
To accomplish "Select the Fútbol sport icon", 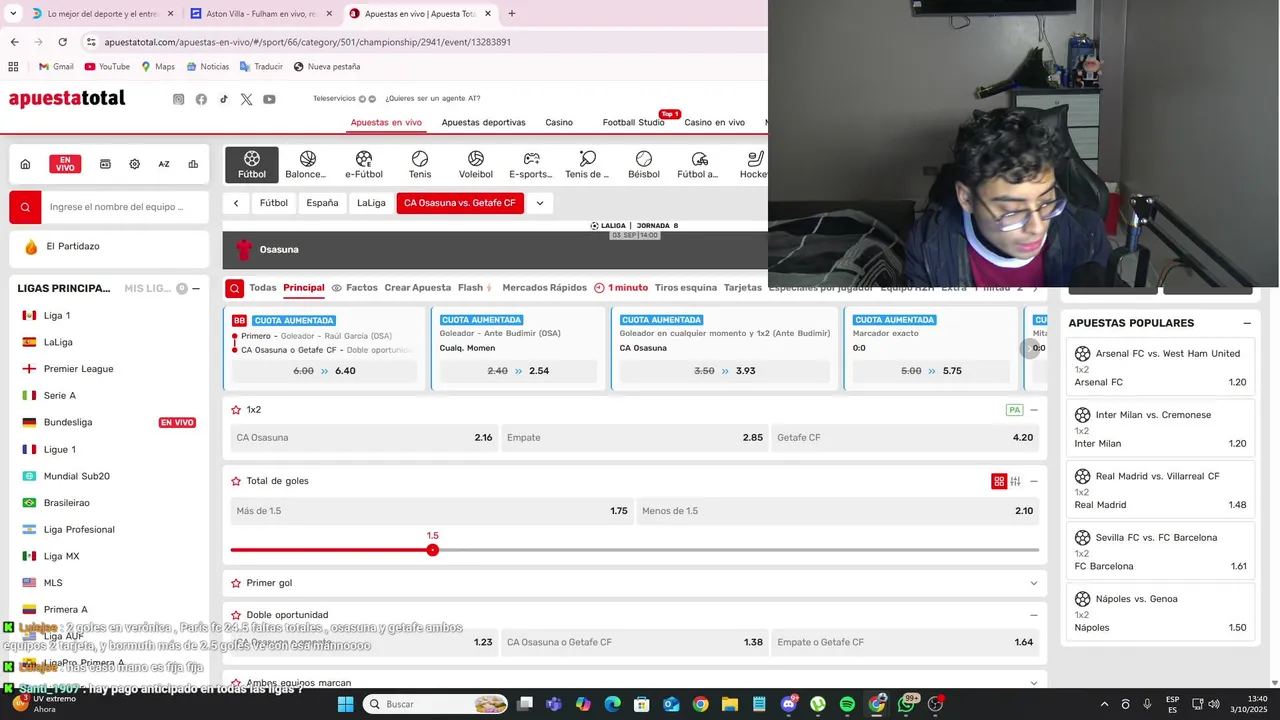I will tap(252, 165).
